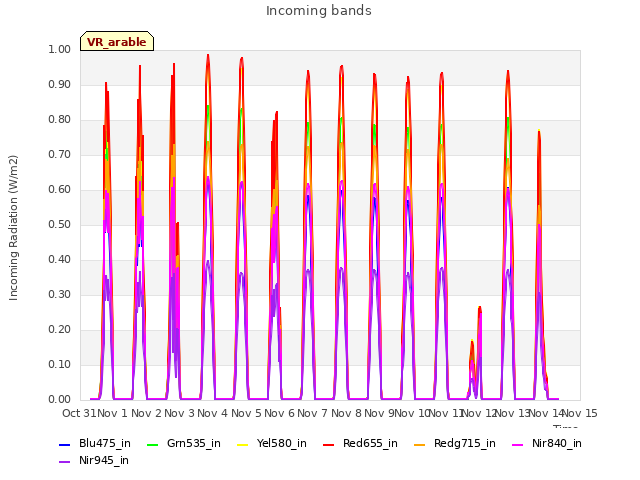Select the Yel580_in legend label
Screen dimensions: 640x480
pos(282,444)
